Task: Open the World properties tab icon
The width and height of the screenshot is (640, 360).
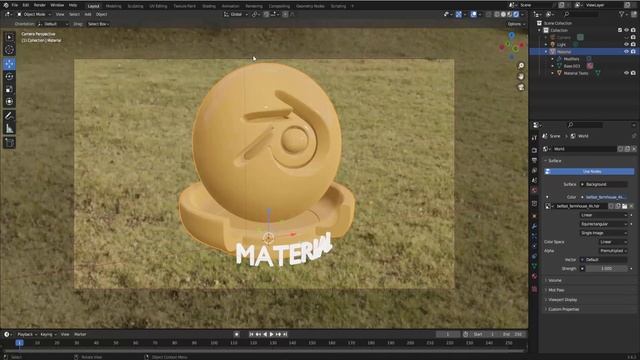Action: pos(534,190)
